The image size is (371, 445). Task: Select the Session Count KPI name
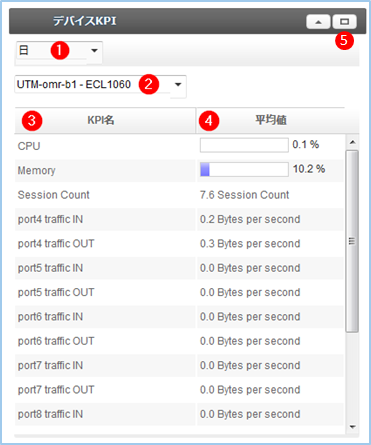(x=53, y=195)
